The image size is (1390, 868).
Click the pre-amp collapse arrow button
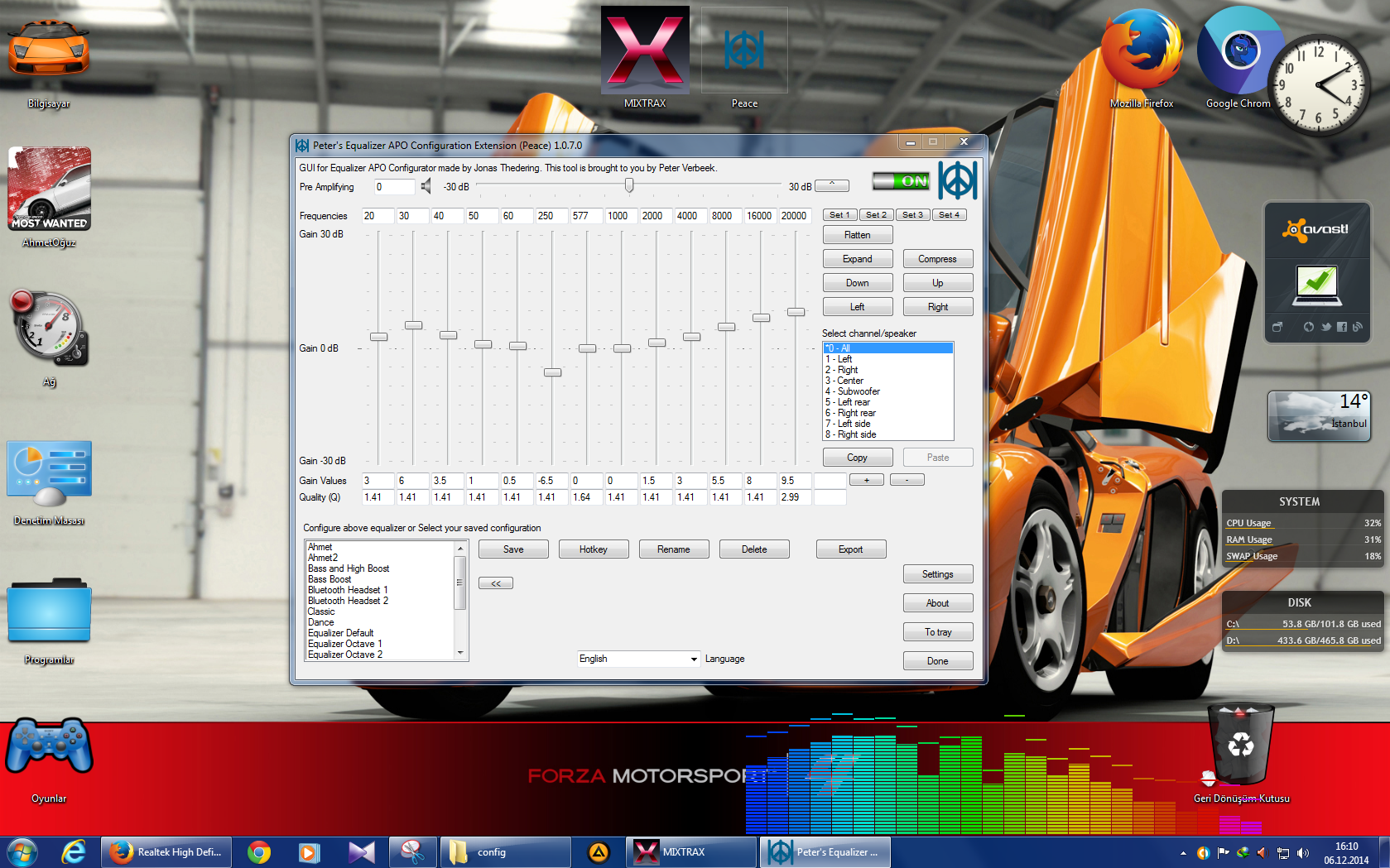(x=831, y=185)
